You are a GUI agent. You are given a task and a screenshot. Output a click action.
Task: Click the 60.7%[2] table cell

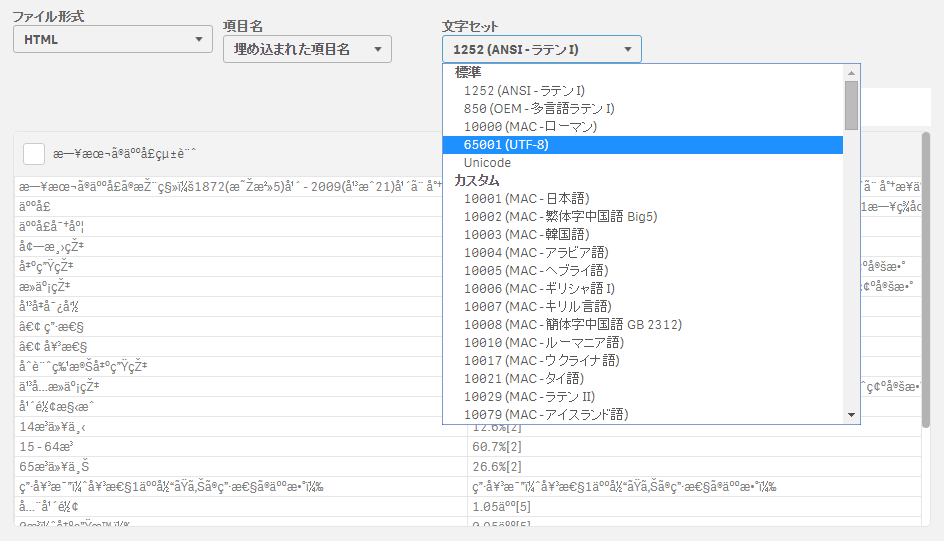click(496, 447)
